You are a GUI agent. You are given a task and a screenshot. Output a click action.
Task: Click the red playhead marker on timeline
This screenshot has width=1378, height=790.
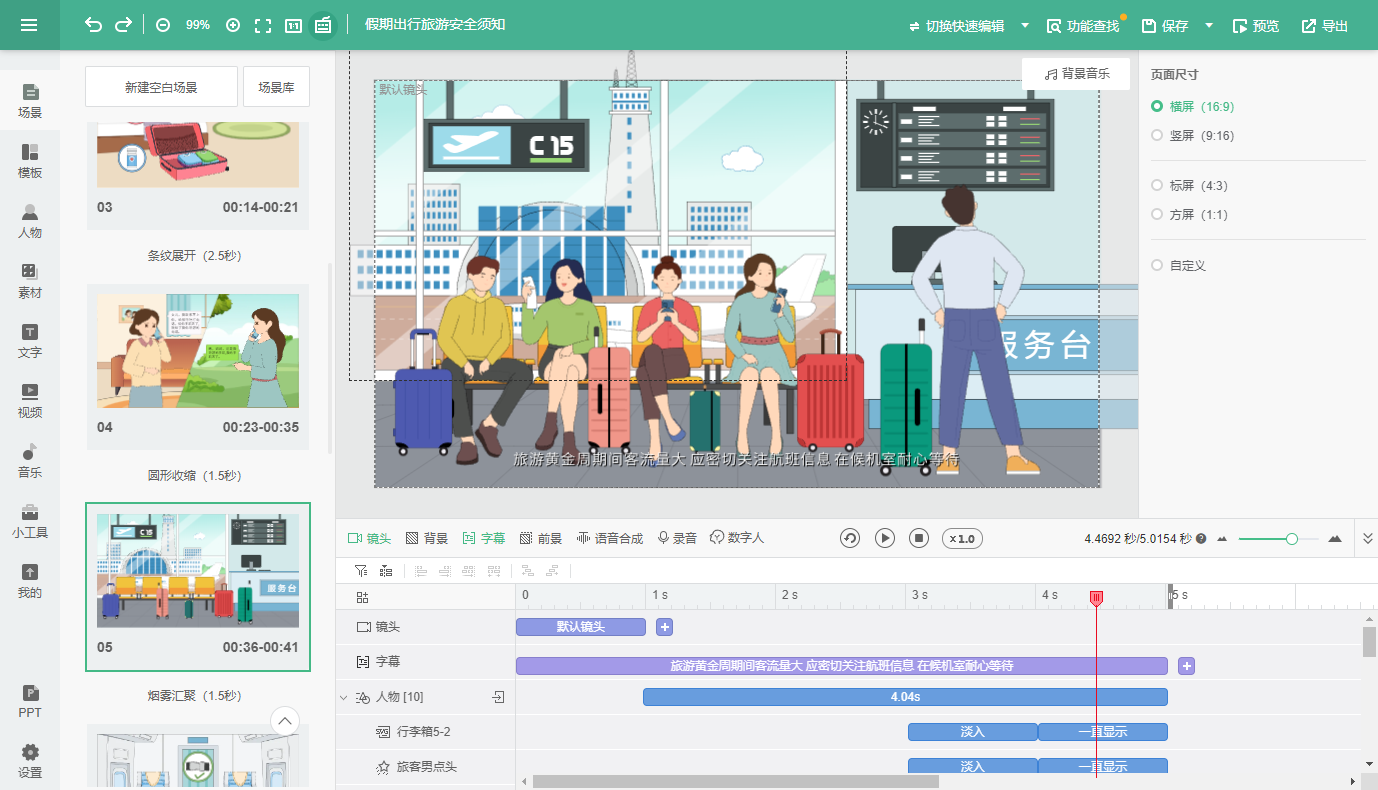(1096, 597)
